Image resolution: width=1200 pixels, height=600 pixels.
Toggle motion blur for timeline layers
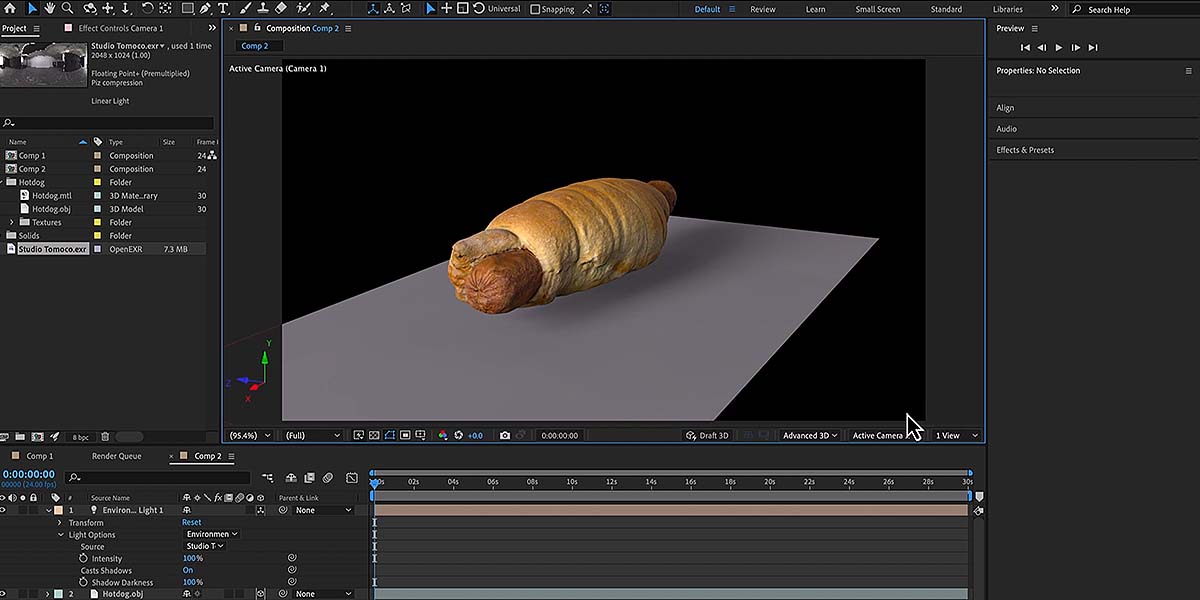click(x=328, y=478)
